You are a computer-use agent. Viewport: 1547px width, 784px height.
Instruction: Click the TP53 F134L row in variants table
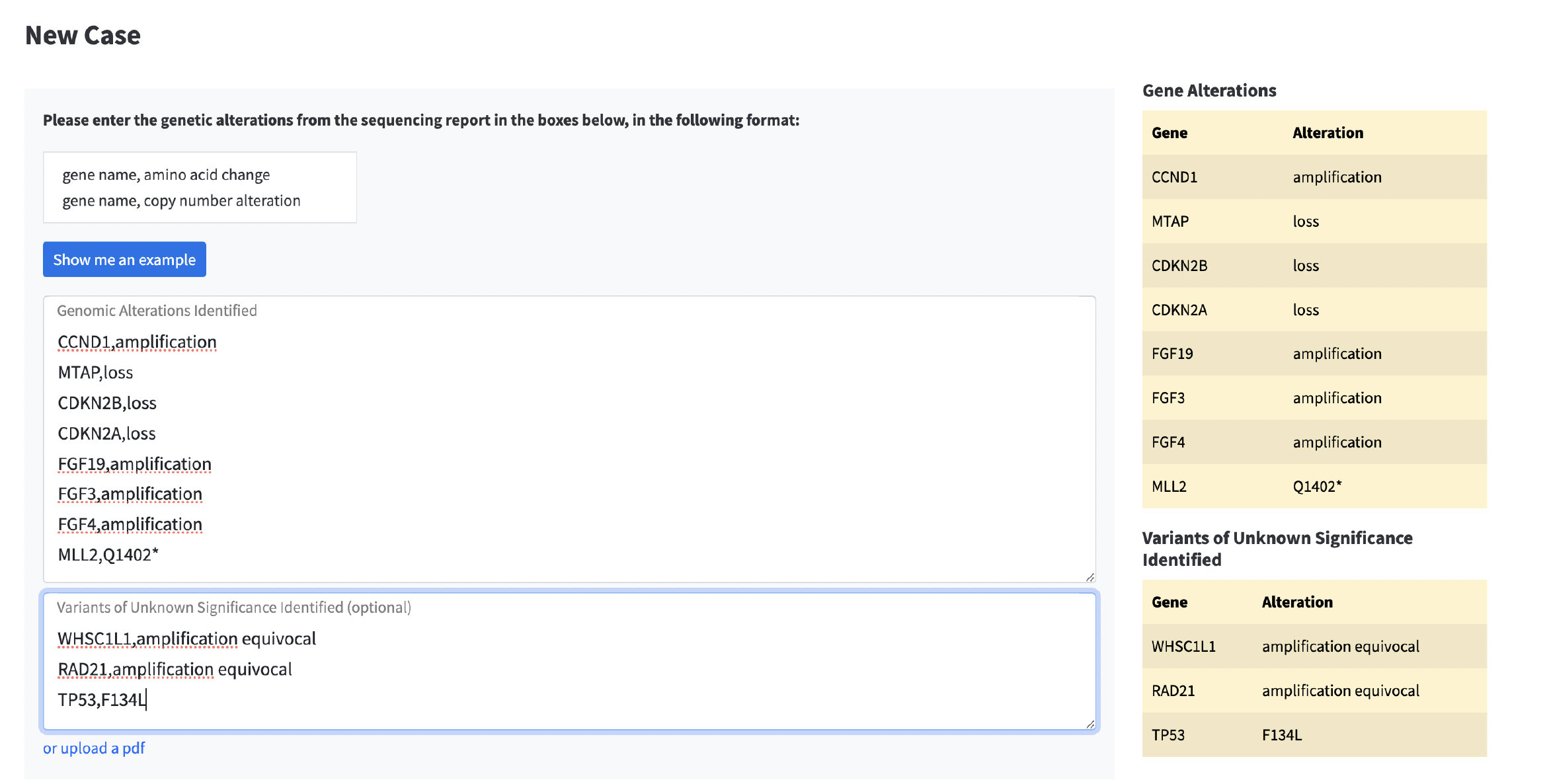click(x=1314, y=735)
